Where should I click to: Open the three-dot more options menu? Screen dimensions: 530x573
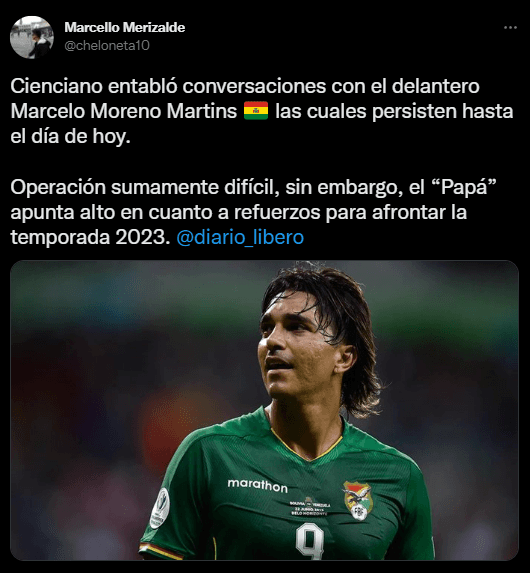pyautogui.click(x=510, y=27)
